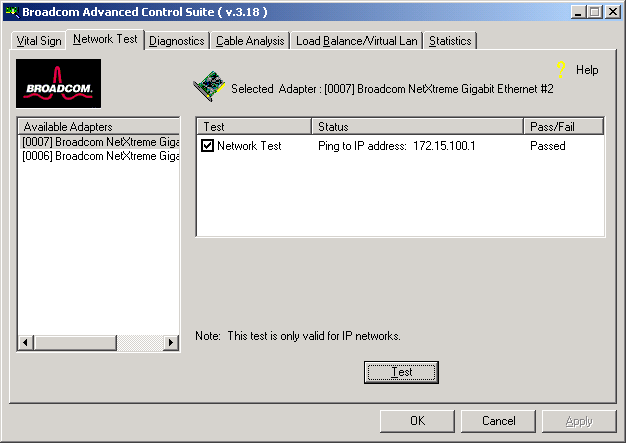
Task: Maximize the Broadcom Advanced Control Suite window
Action: click(x=594, y=12)
